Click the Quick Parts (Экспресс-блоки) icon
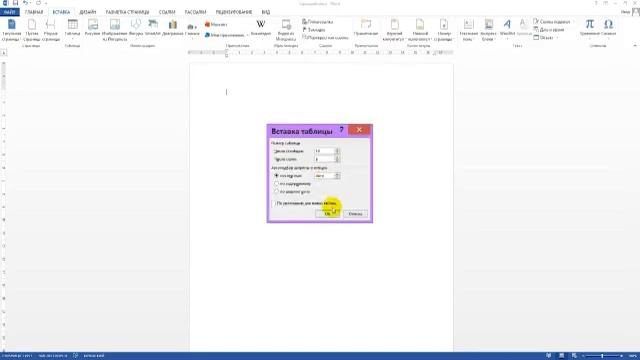The height and width of the screenshot is (360, 640). 489,24
